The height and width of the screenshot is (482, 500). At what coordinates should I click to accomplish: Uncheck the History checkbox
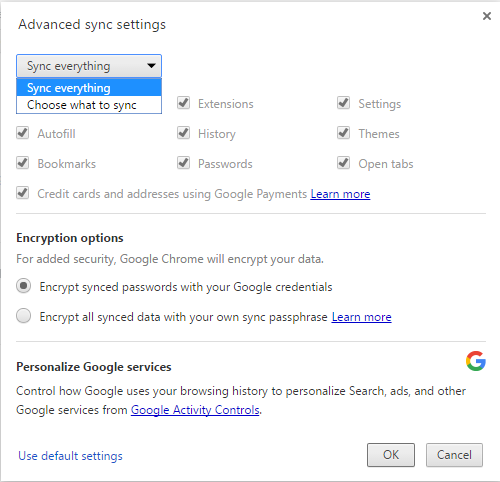coord(183,133)
